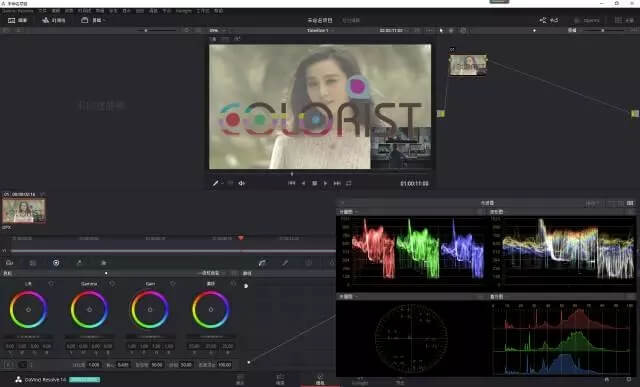The image size is (640, 387).
Task: Mute the viewer audio speaker icon
Action: click(x=242, y=183)
